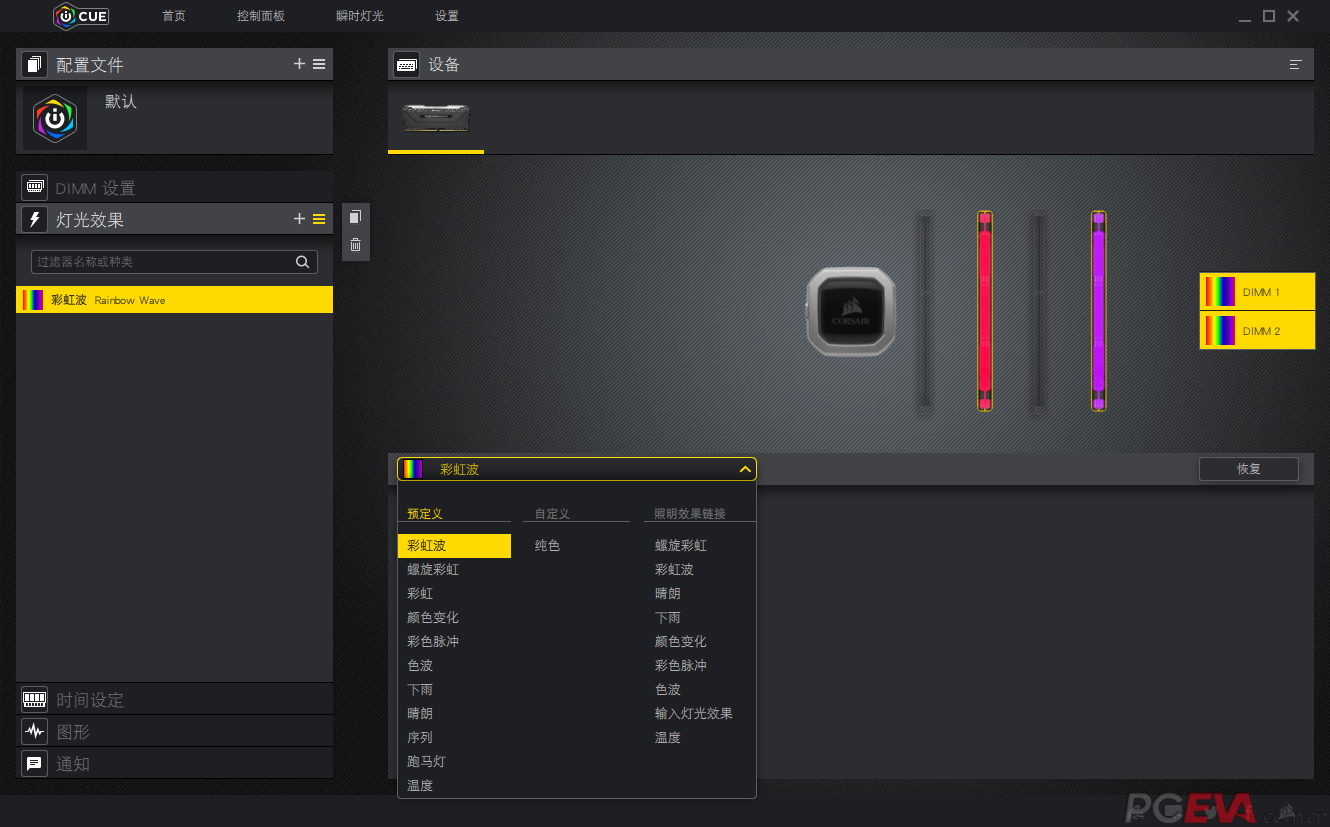This screenshot has height=827, width=1330.
Task: Open the 灯光效果 hamburger menu
Action: (319, 219)
